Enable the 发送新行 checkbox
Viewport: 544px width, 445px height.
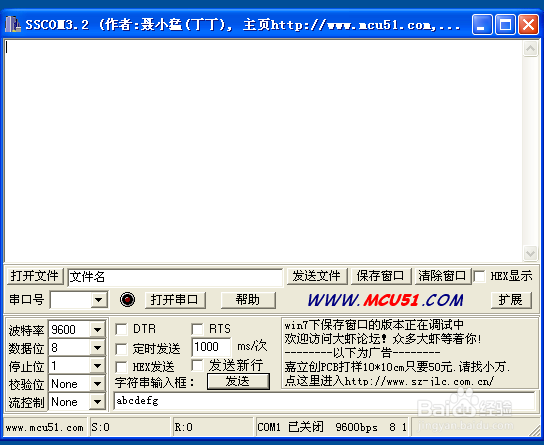197,365
